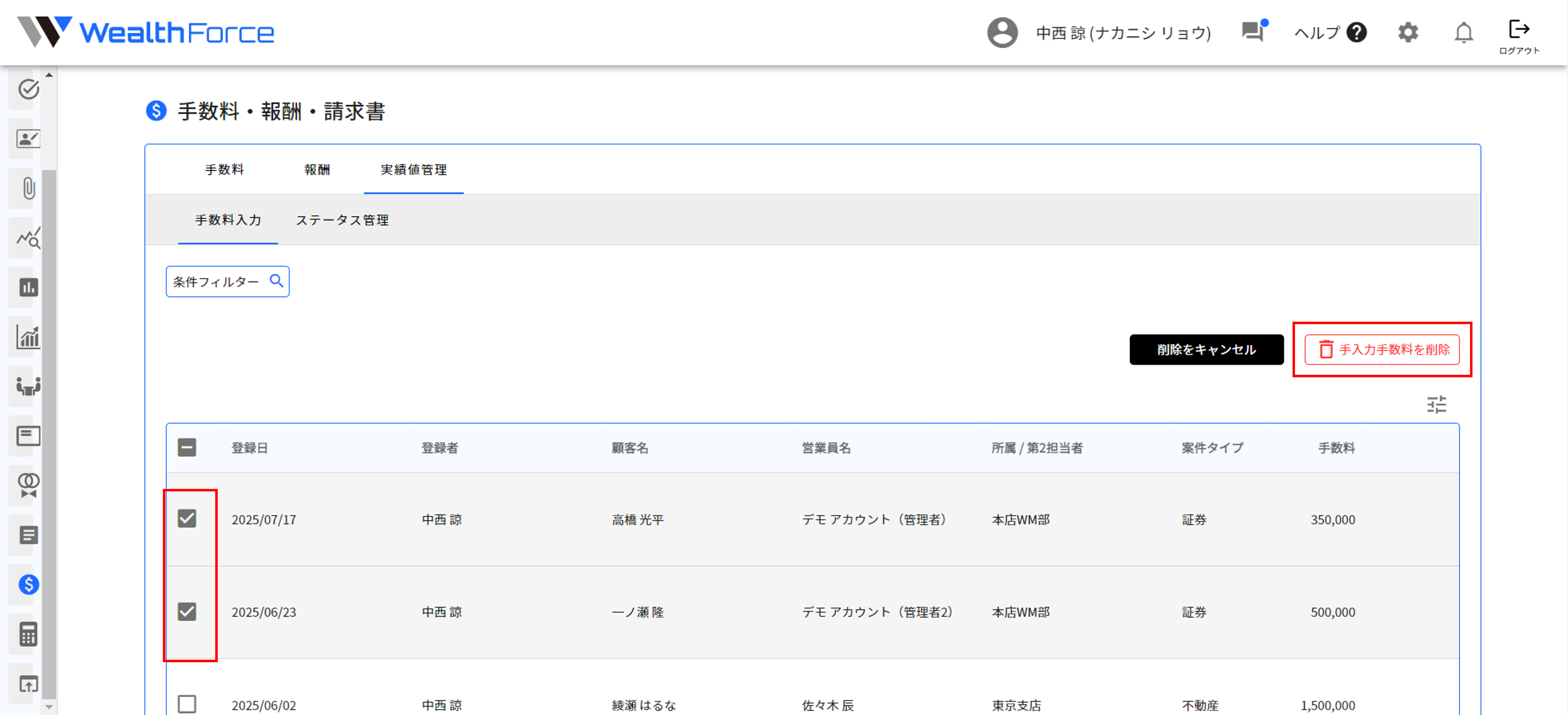The image size is (1568, 715).
Task: Click the user name 中西 諒 label
Action: tap(1124, 32)
